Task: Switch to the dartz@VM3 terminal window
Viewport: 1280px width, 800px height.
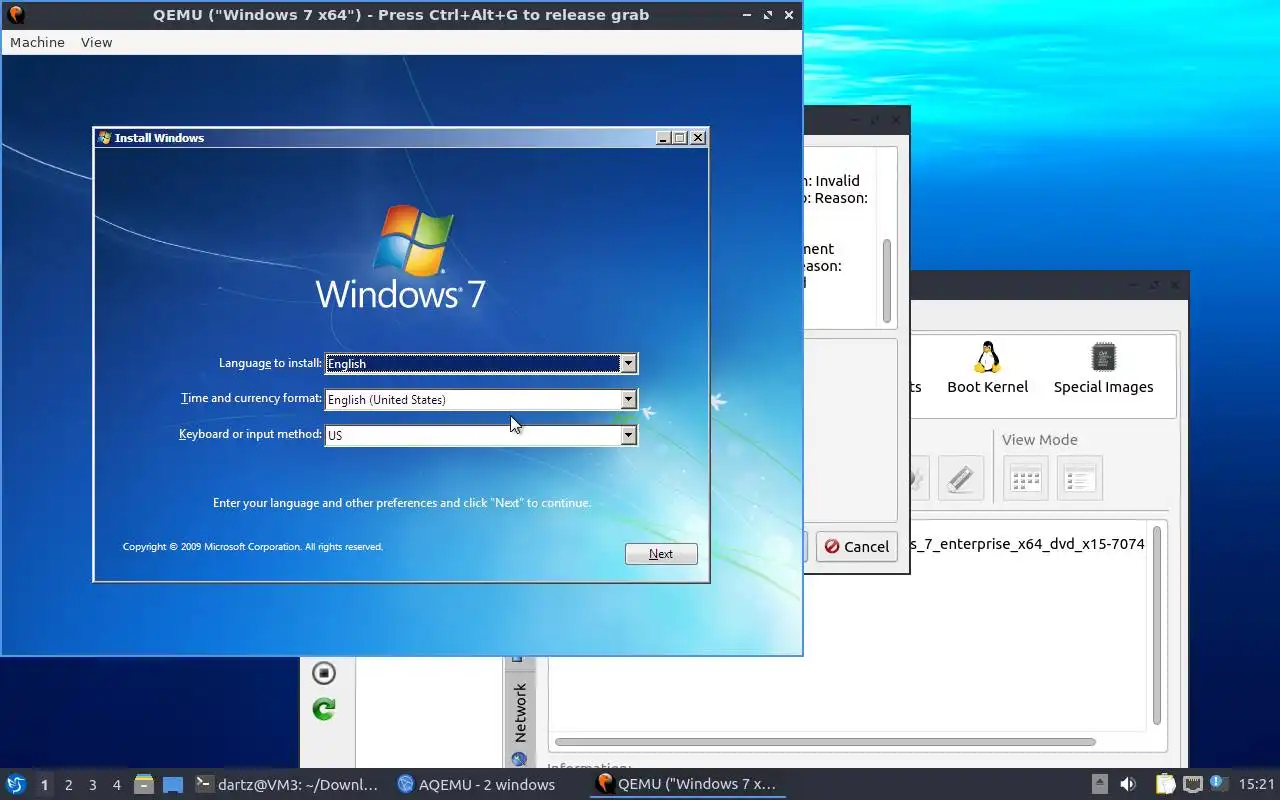Action: [x=287, y=784]
